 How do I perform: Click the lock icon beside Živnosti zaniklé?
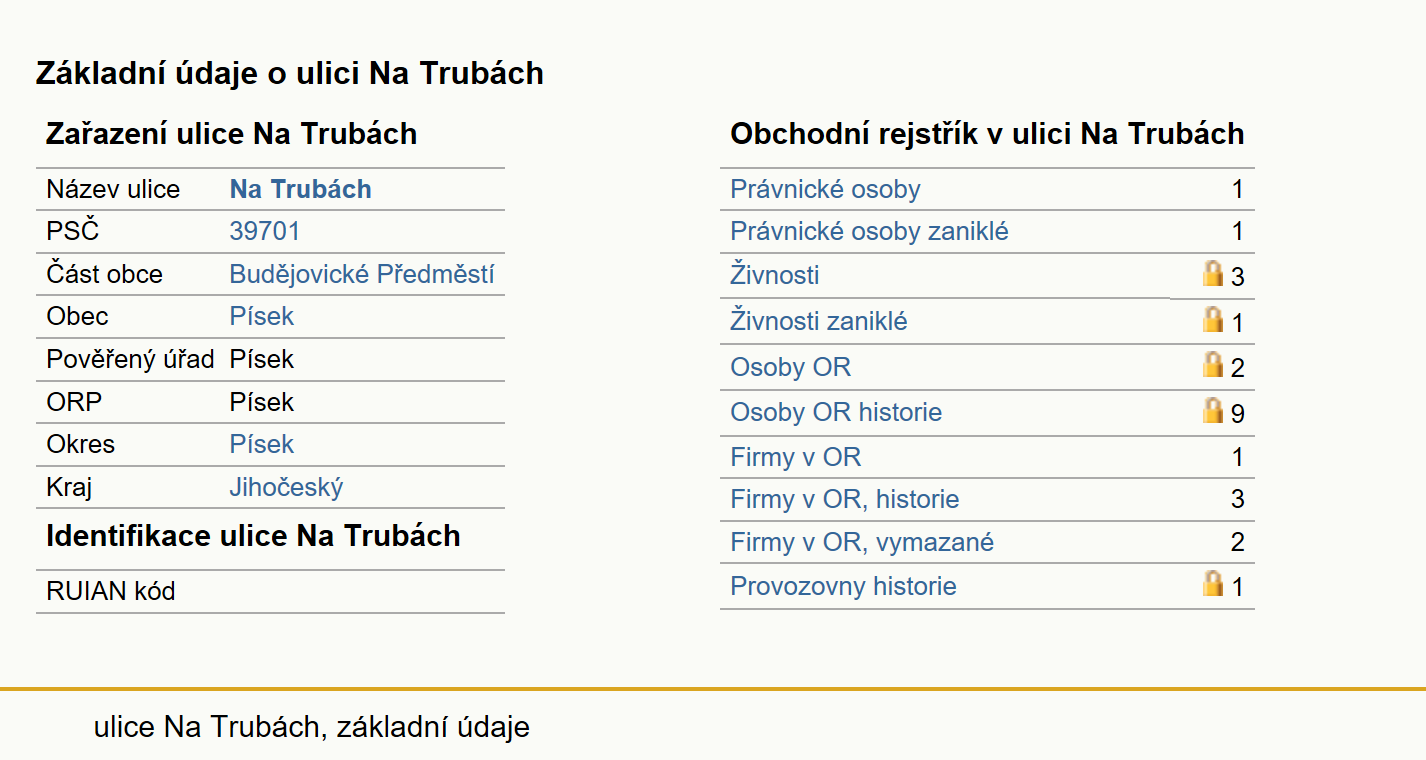[1213, 319]
